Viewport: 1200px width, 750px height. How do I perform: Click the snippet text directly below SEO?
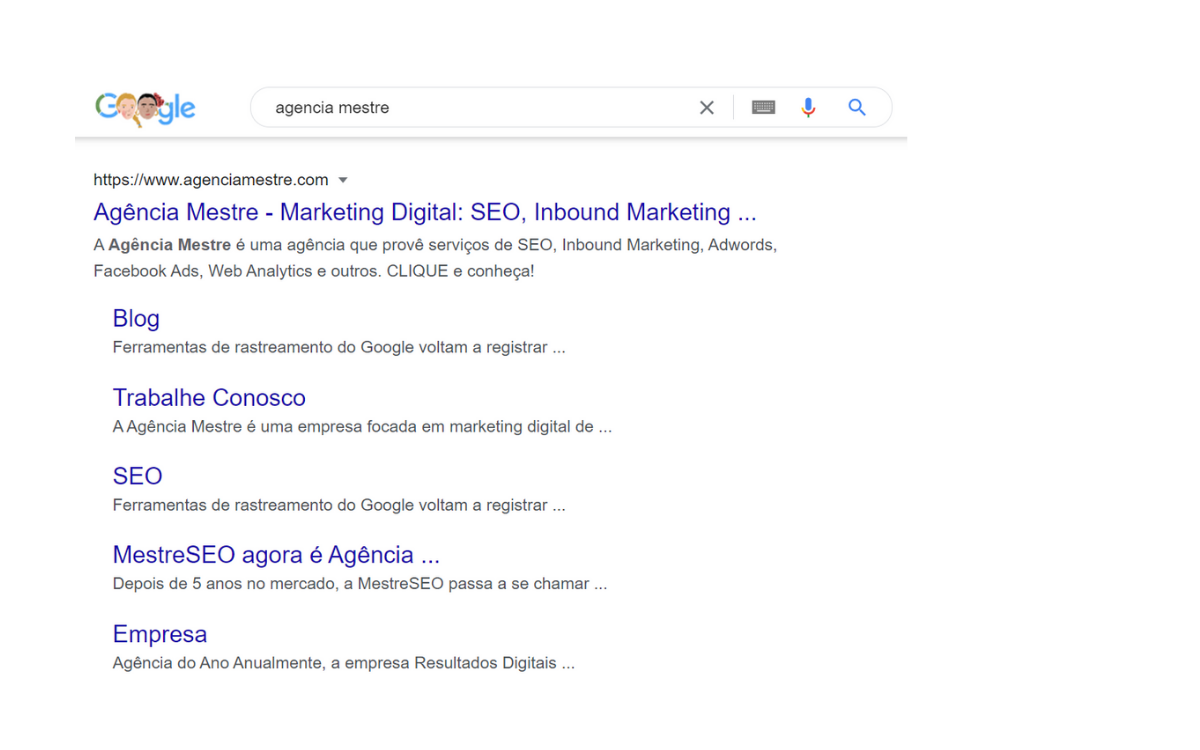tap(338, 506)
